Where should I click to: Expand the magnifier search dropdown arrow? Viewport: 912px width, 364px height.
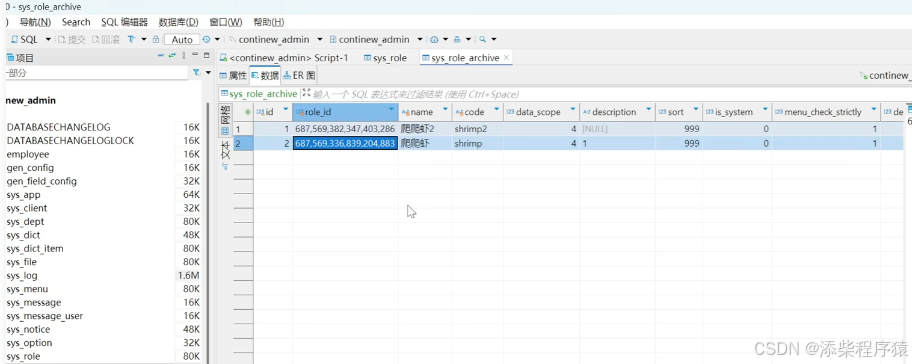[x=494, y=40]
